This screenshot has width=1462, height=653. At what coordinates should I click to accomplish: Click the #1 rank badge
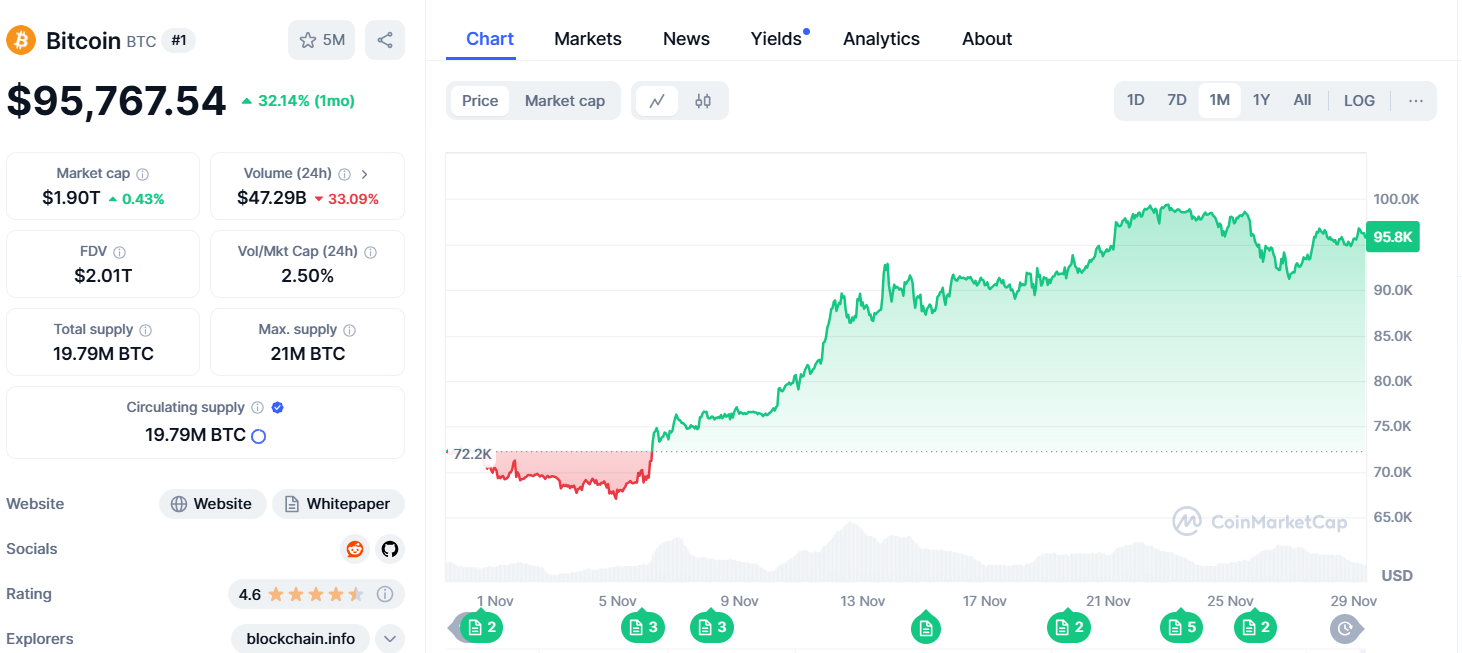click(178, 40)
